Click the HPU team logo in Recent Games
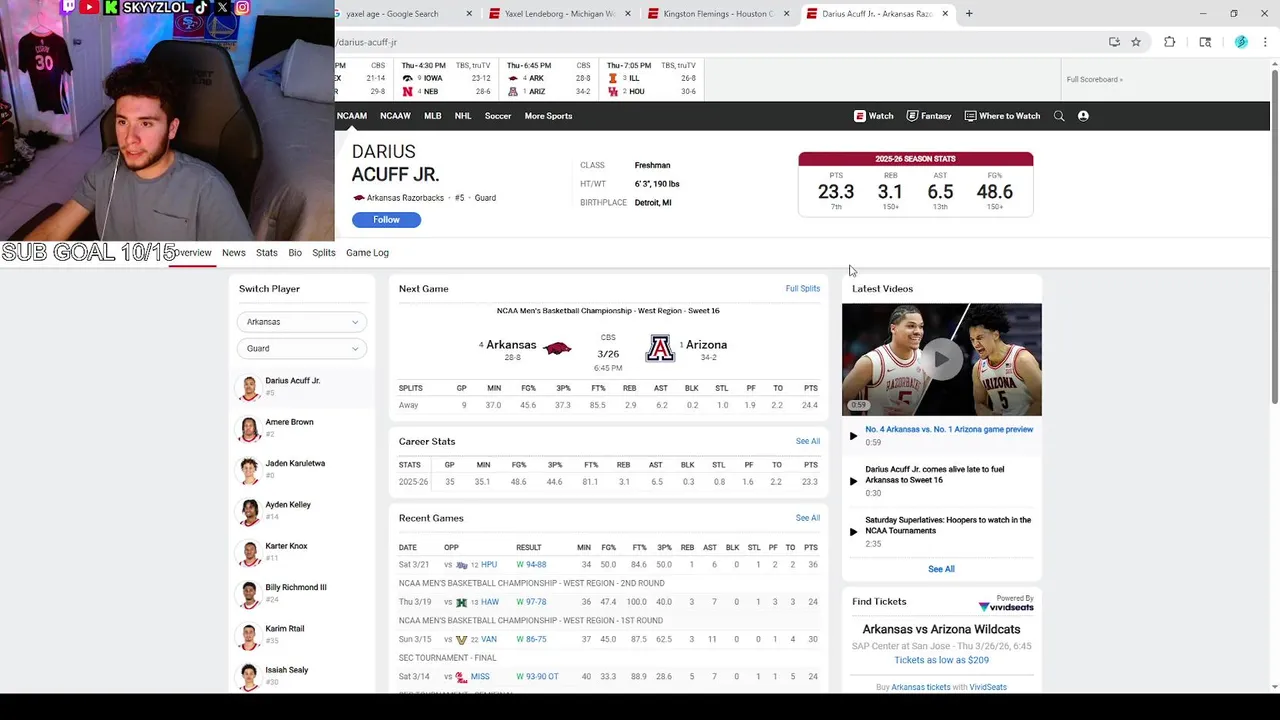The image size is (1280, 720). 461,565
